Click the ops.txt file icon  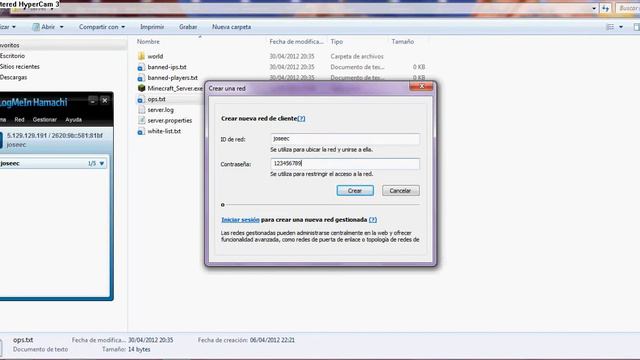pos(141,99)
